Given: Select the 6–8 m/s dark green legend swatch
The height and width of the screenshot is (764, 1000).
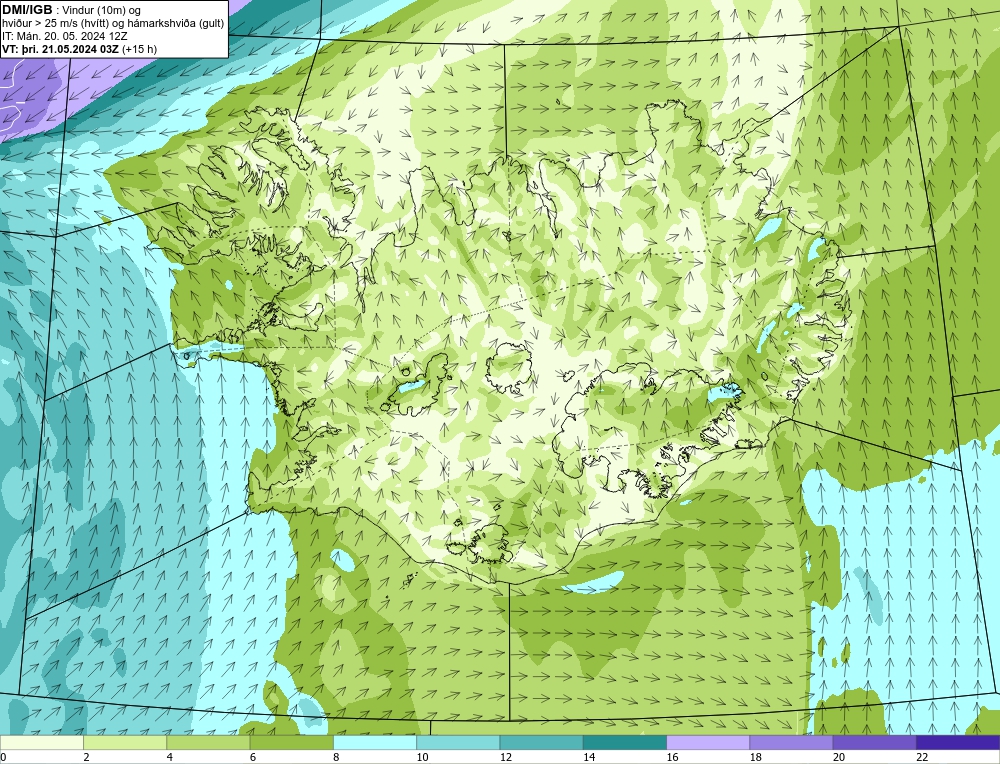Looking at the screenshot, I should tap(291, 743).
